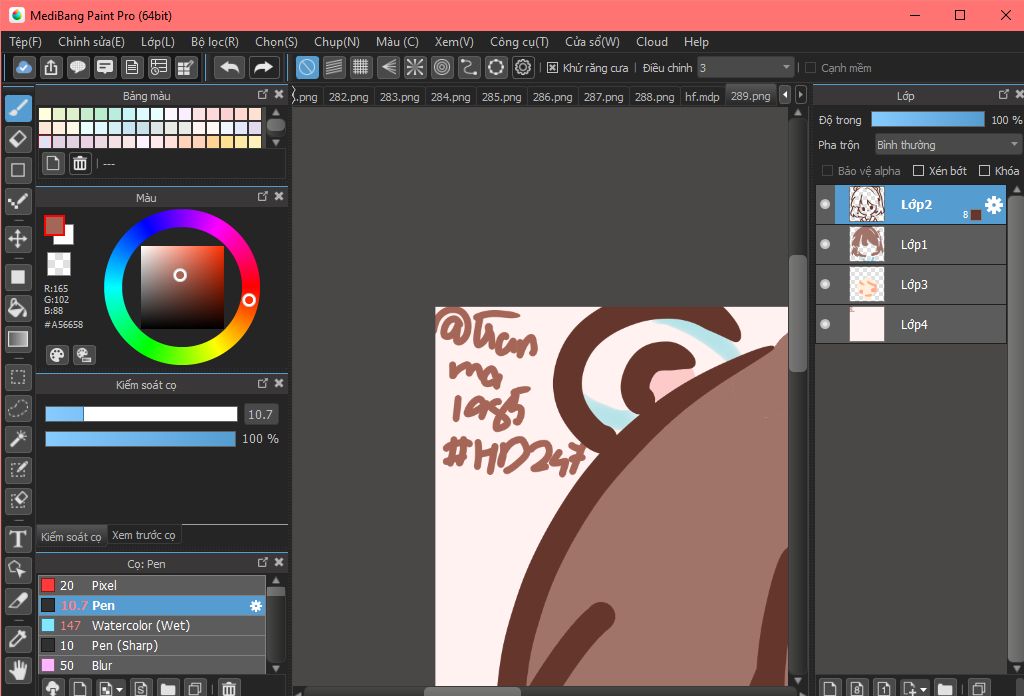Image resolution: width=1024 pixels, height=696 pixels.
Task: Click the Redo arrow in toolbar
Action: 263,67
